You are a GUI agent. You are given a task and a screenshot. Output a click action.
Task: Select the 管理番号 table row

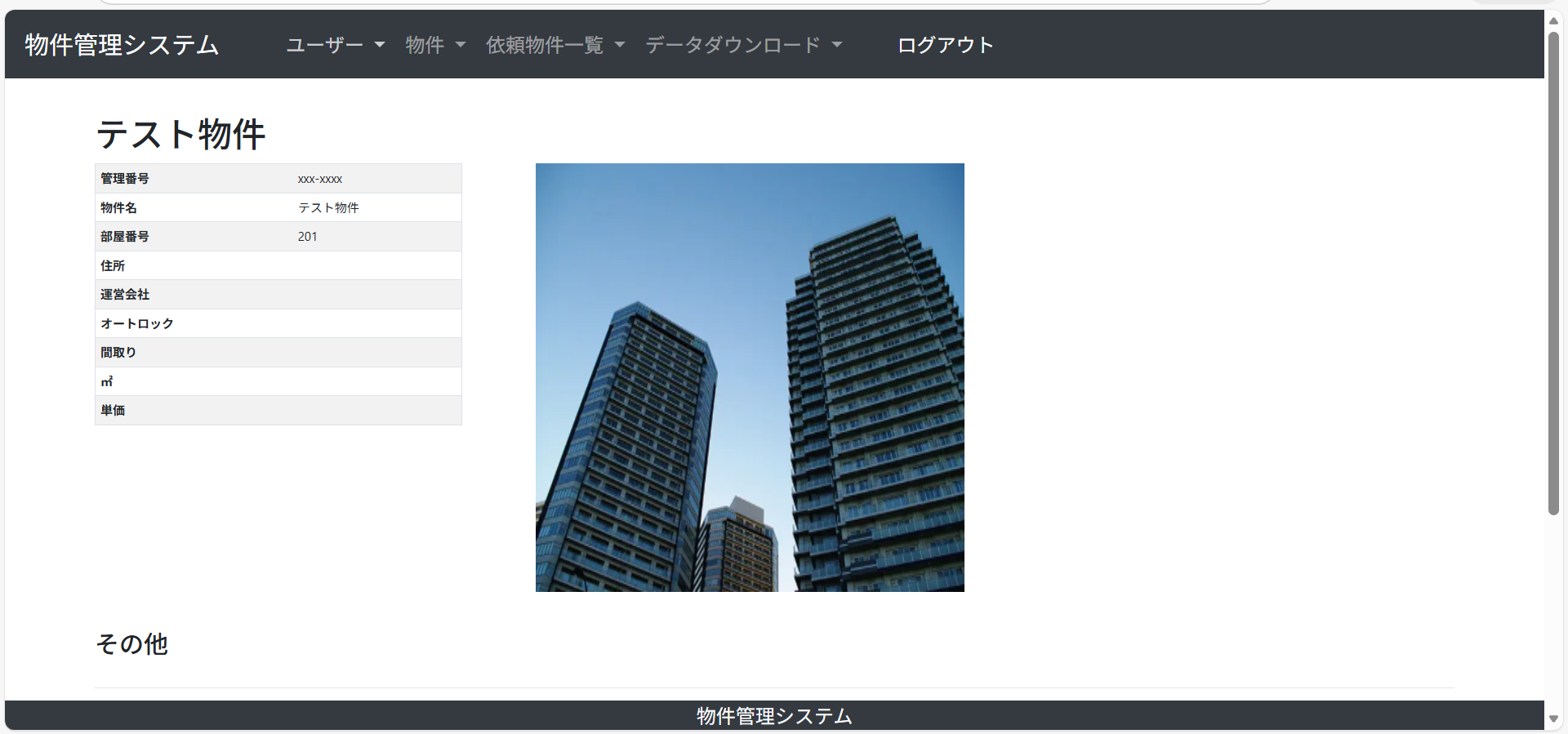point(278,179)
